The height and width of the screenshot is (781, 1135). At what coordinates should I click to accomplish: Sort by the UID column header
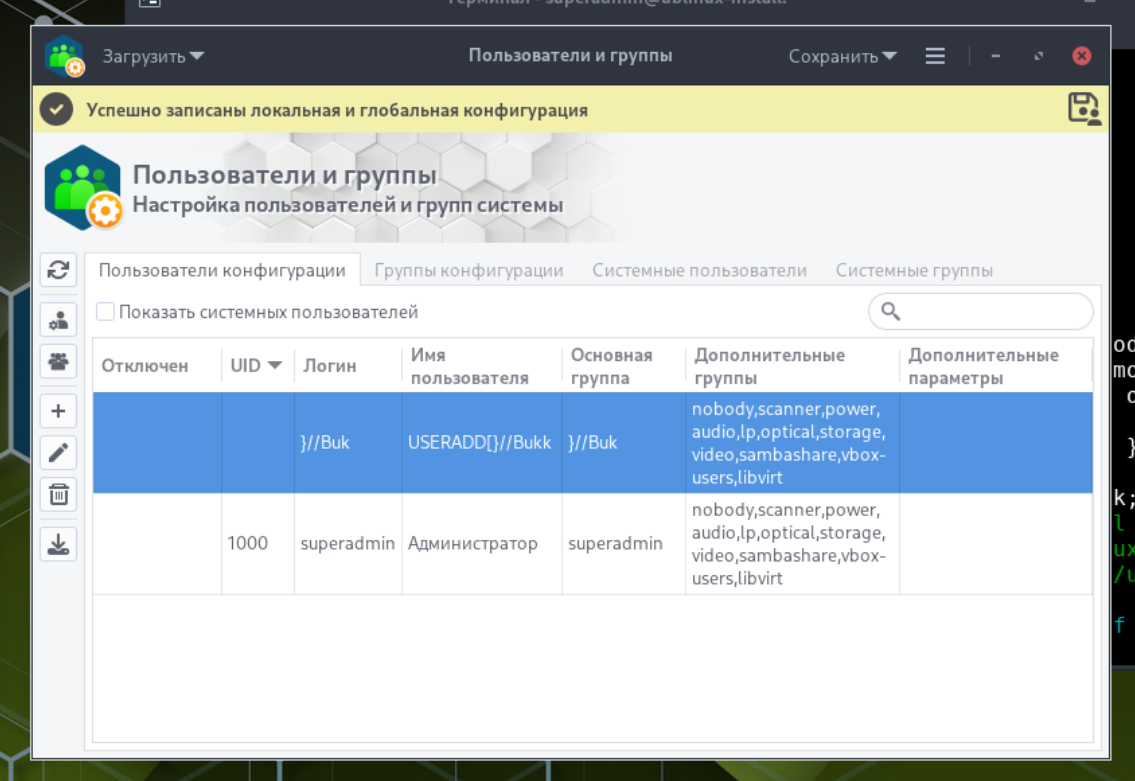tap(256, 366)
